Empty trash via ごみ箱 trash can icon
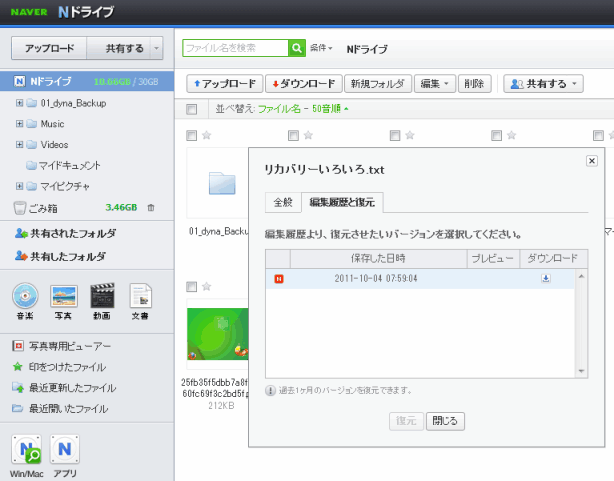614x481 pixels. click(x=151, y=208)
